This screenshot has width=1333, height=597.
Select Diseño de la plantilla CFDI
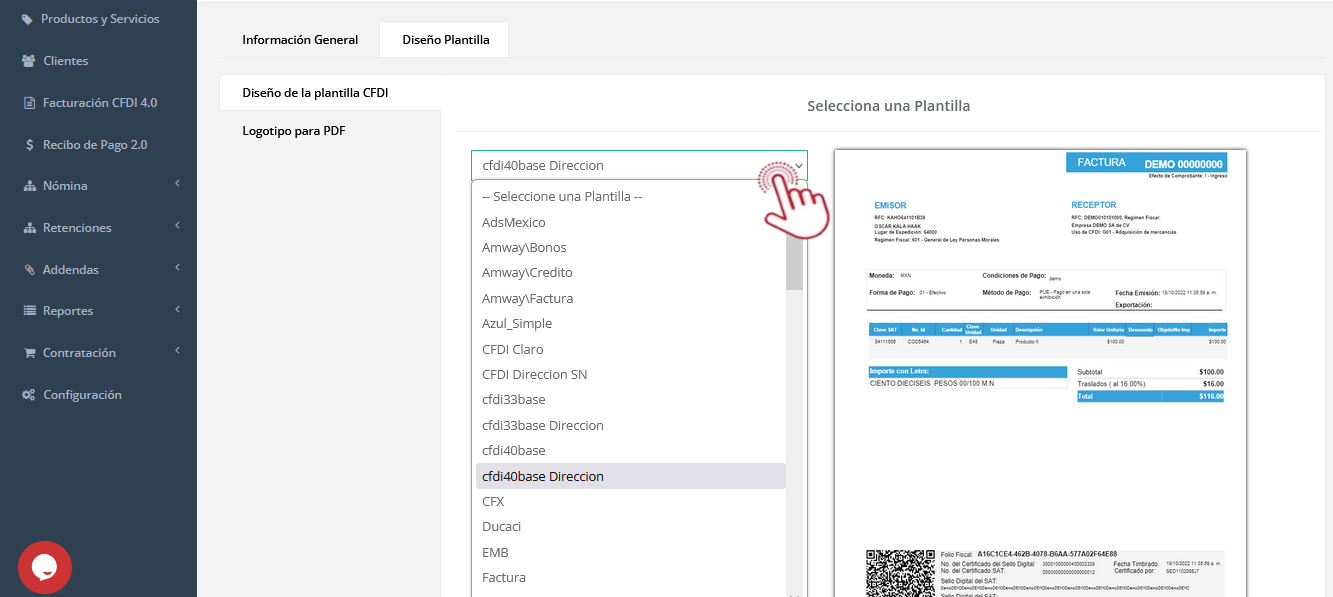pyautogui.click(x=315, y=93)
